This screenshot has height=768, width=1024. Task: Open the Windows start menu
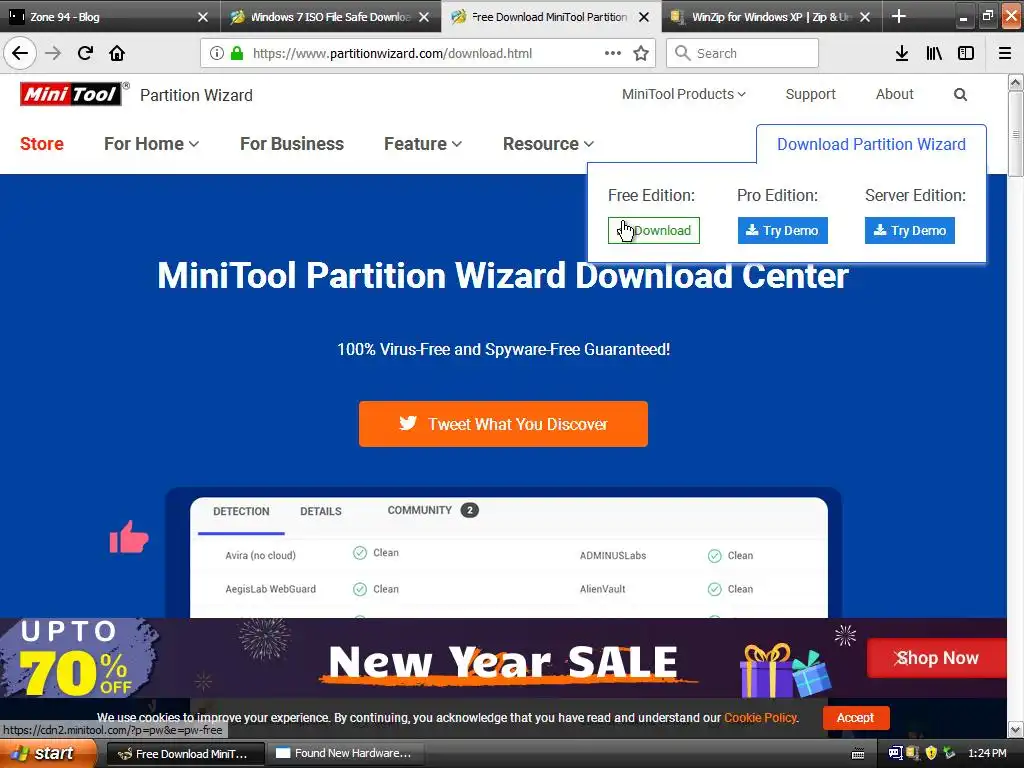tap(47, 753)
